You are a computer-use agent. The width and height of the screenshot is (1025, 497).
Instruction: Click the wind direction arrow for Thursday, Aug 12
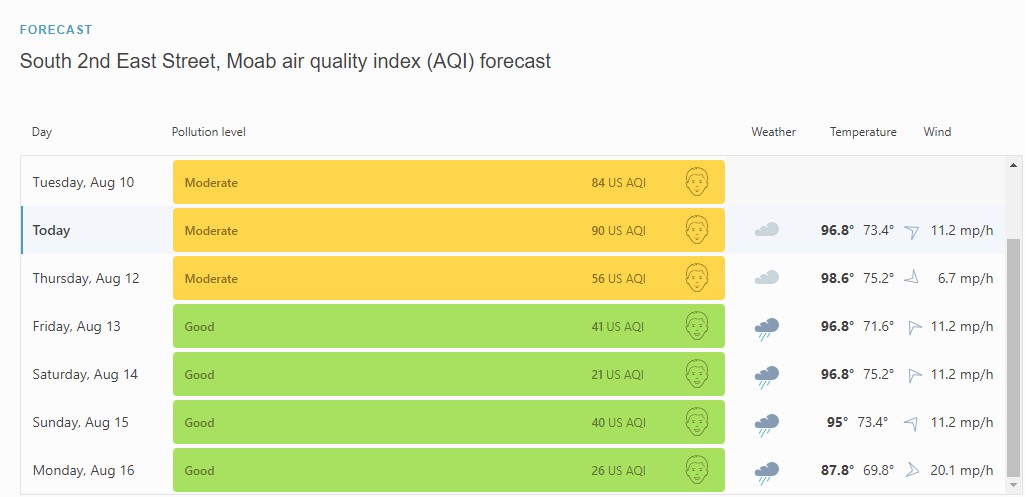click(x=911, y=278)
